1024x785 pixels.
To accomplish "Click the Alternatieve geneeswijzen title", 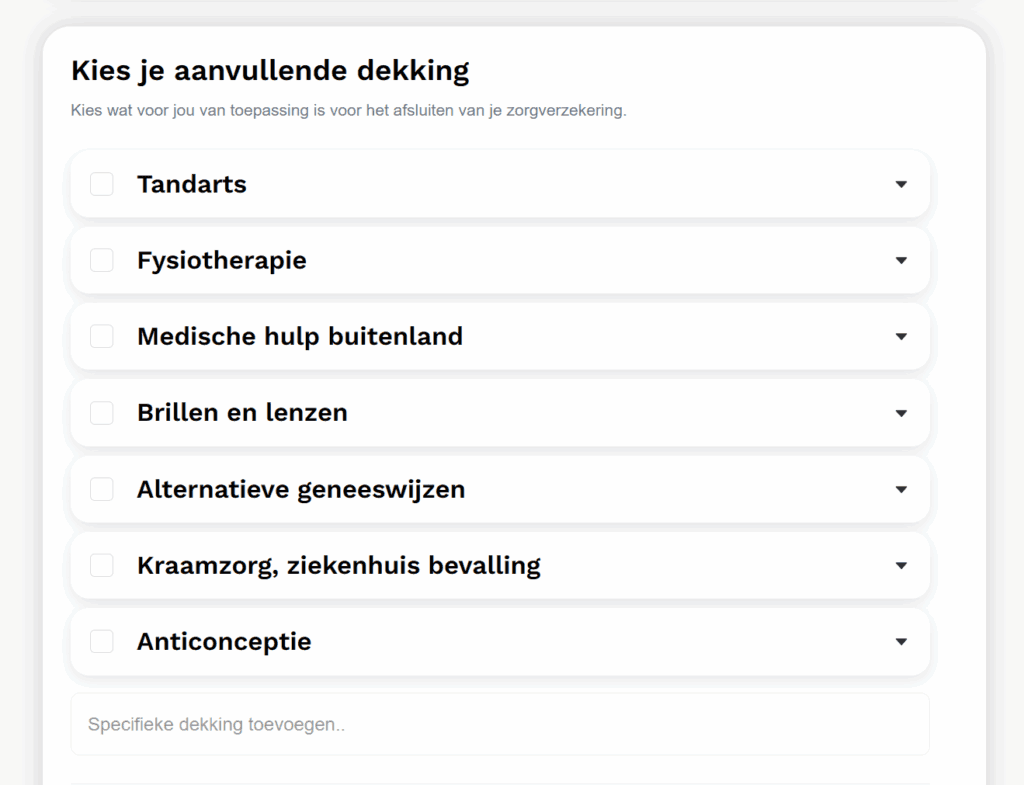I will pyautogui.click(x=301, y=489).
